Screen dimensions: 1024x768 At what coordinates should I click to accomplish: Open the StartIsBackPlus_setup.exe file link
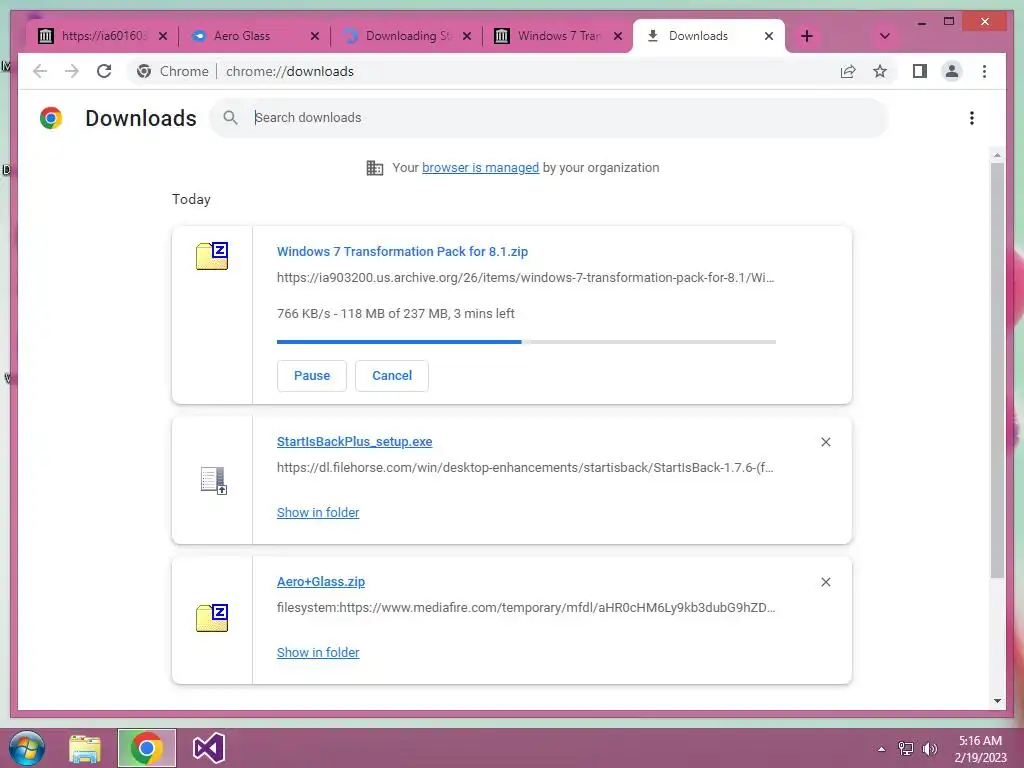(355, 441)
